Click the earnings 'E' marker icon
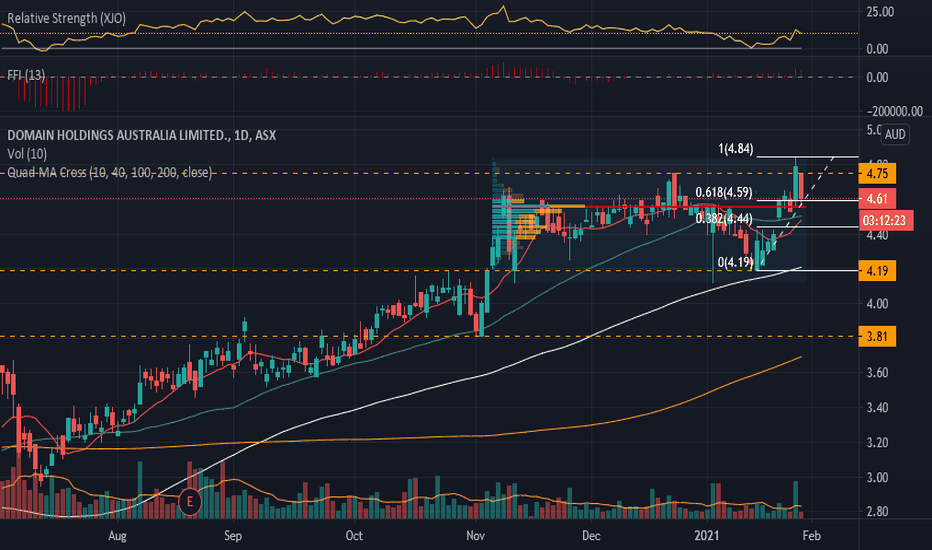932x550 pixels. pos(190,502)
